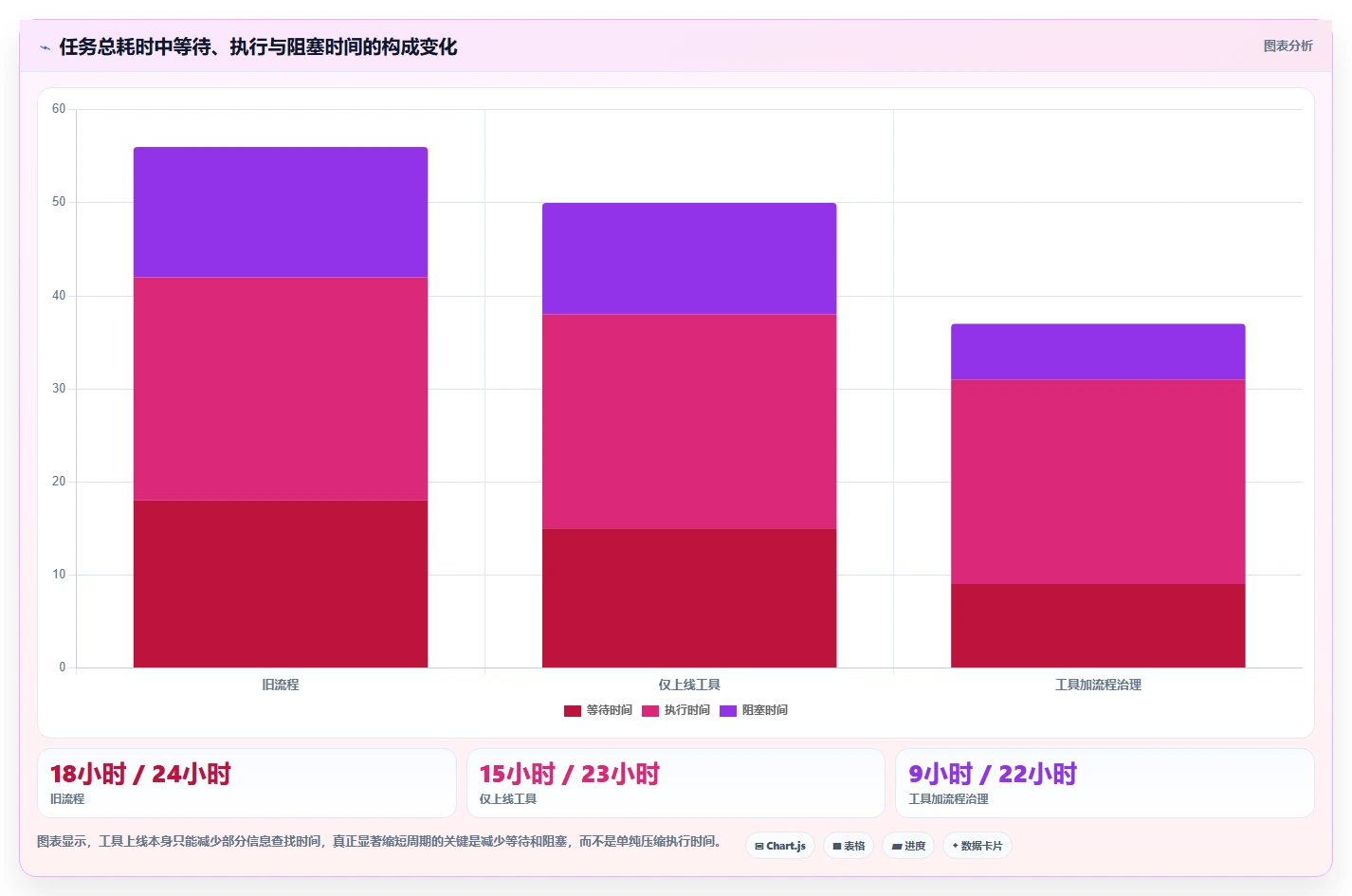This screenshot has height=896, width=1352.
Task: Click the 图表分析 label in the header
Action: tap(1288, 46)
